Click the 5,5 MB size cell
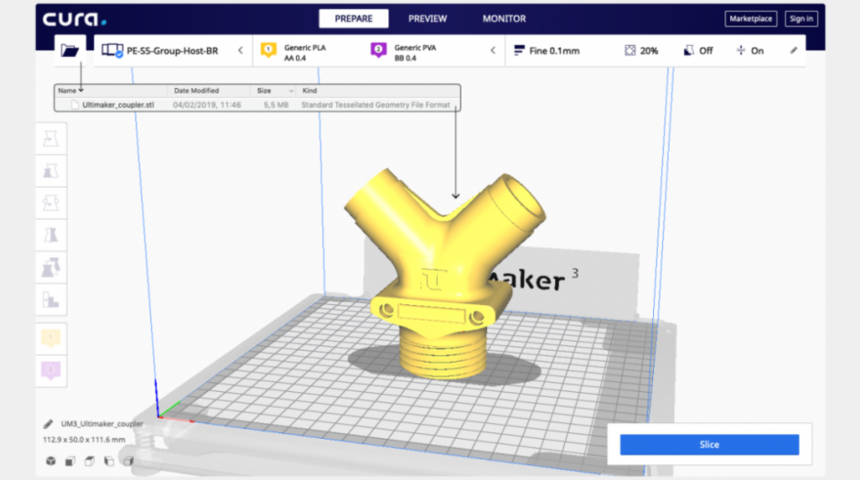This screenshot has height=480, width=860. pyautogui.click(x=276, y=105)
